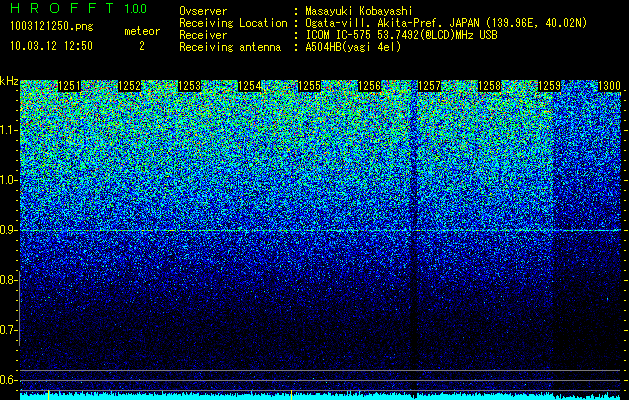Click the 1251 time marker
The width and height of the screenshot is (629, 400).
pos(69,86)
